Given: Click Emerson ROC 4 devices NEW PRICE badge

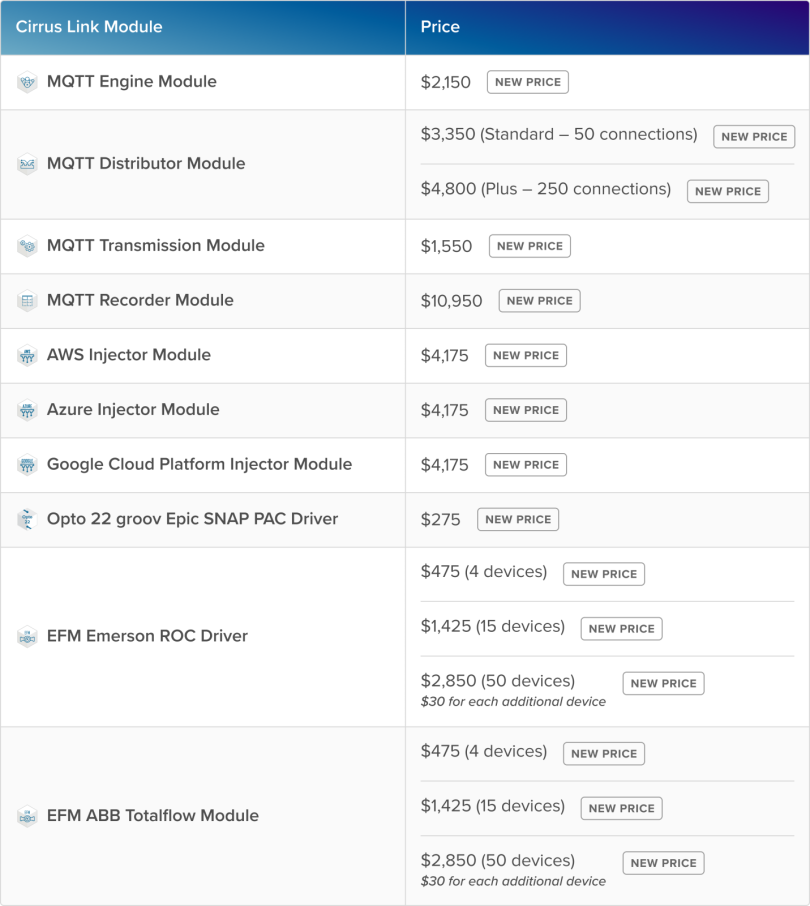Looking at the screenshot, I should pos(604,574).
